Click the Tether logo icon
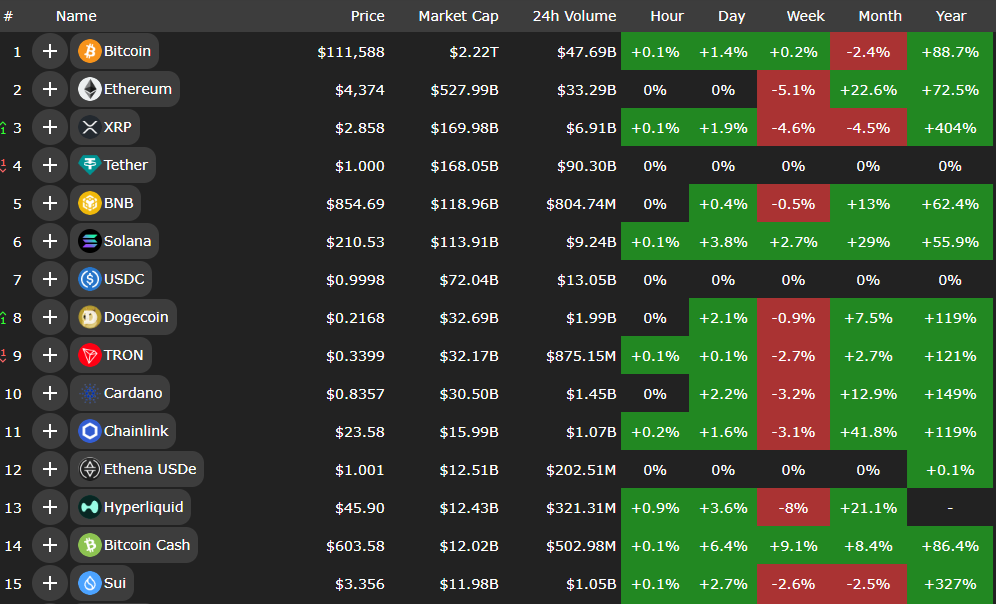996x604 pixels. pyautogui.click(x=90, y=165)
